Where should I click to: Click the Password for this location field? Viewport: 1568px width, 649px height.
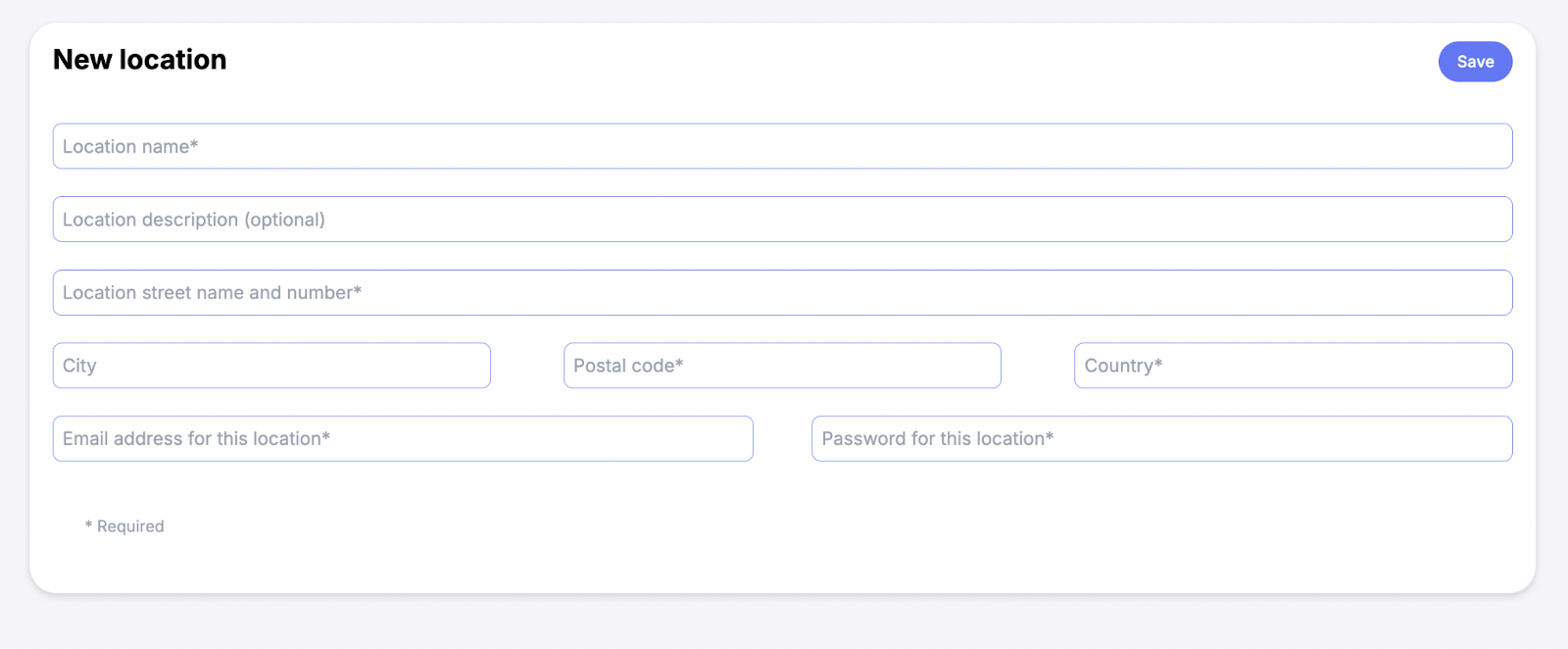1161,438
